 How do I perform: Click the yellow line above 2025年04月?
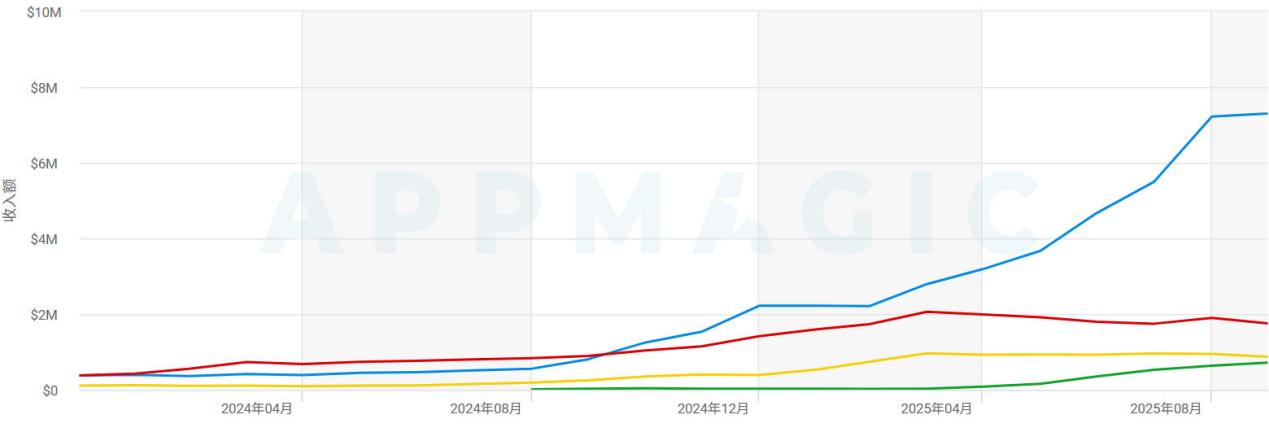[x=927, y=353]
